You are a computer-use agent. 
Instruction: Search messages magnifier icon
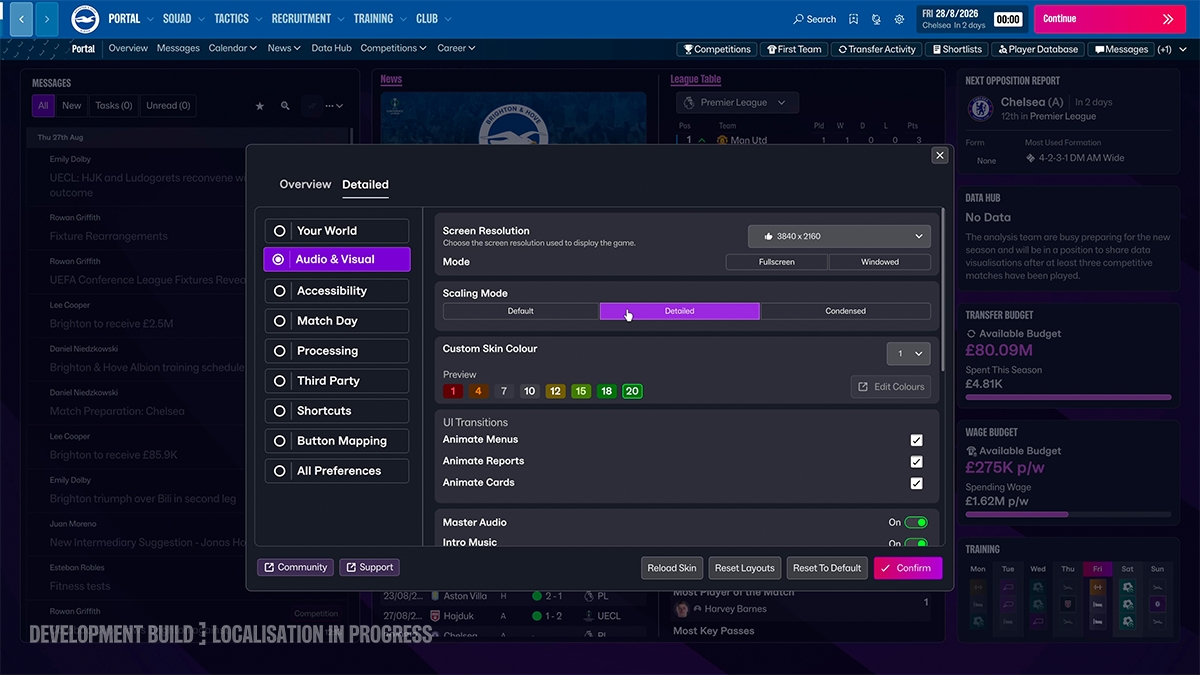(285, 106)
